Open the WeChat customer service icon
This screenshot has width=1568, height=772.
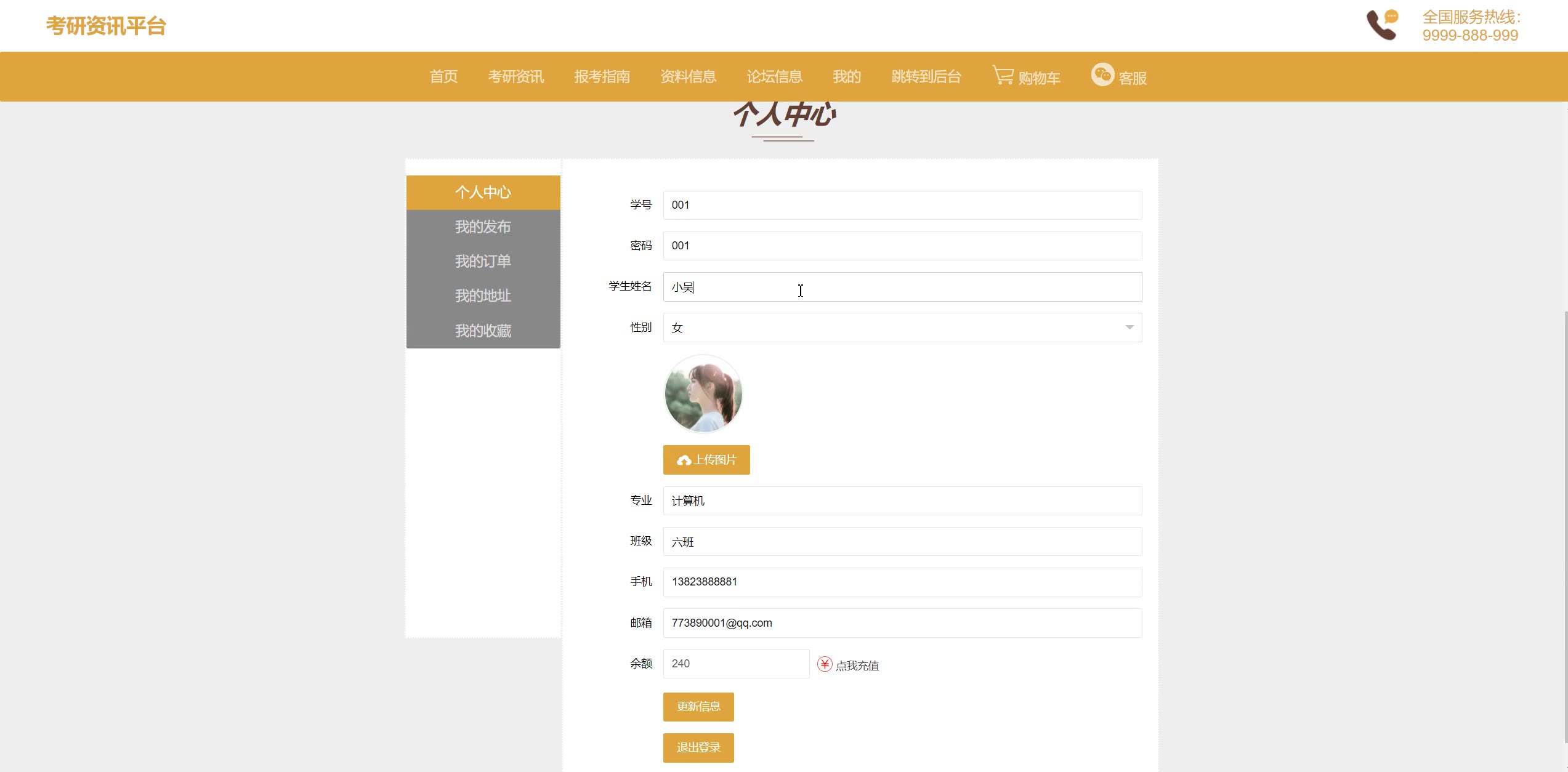coord(1102,75)
